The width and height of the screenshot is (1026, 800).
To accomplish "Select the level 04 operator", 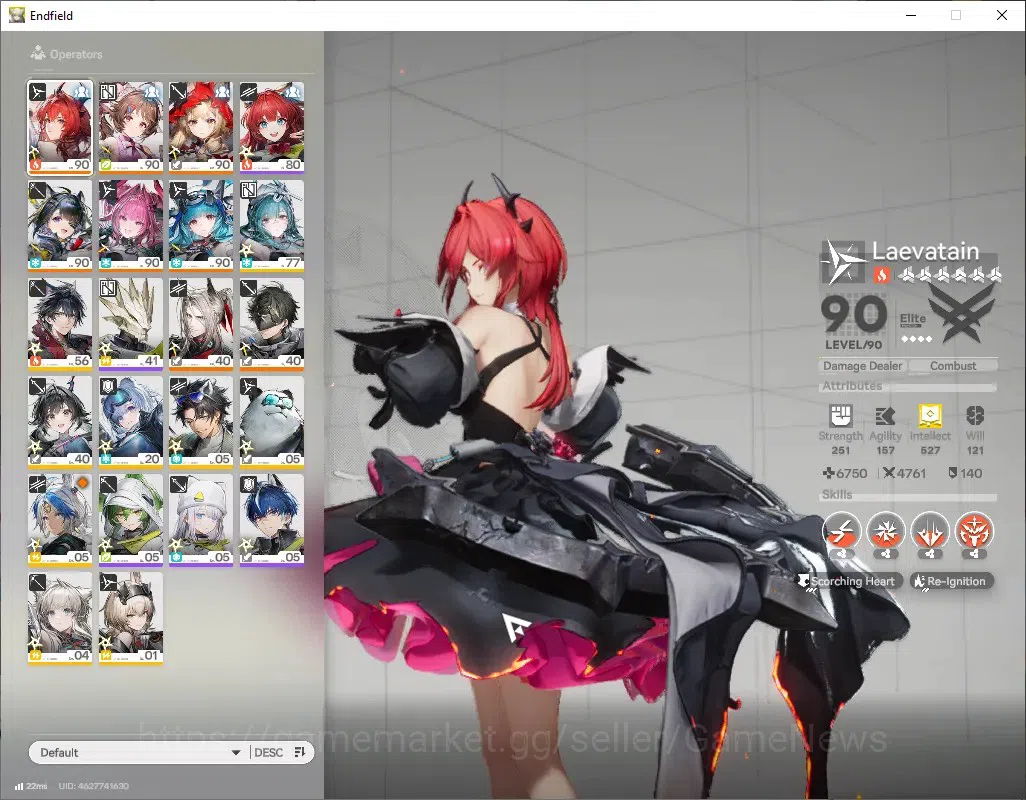I will 60,617.
